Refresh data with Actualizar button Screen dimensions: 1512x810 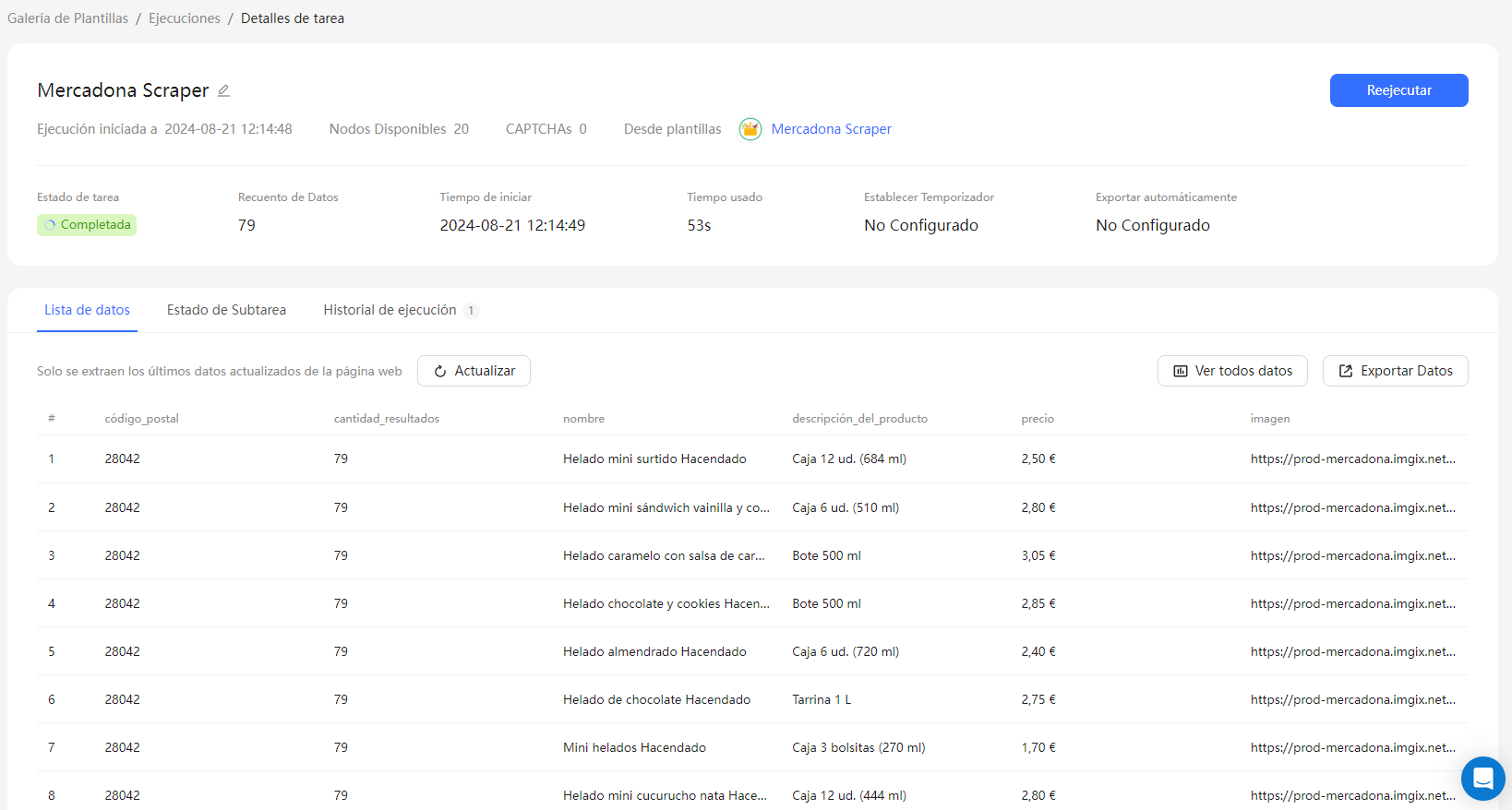point(474,371)
